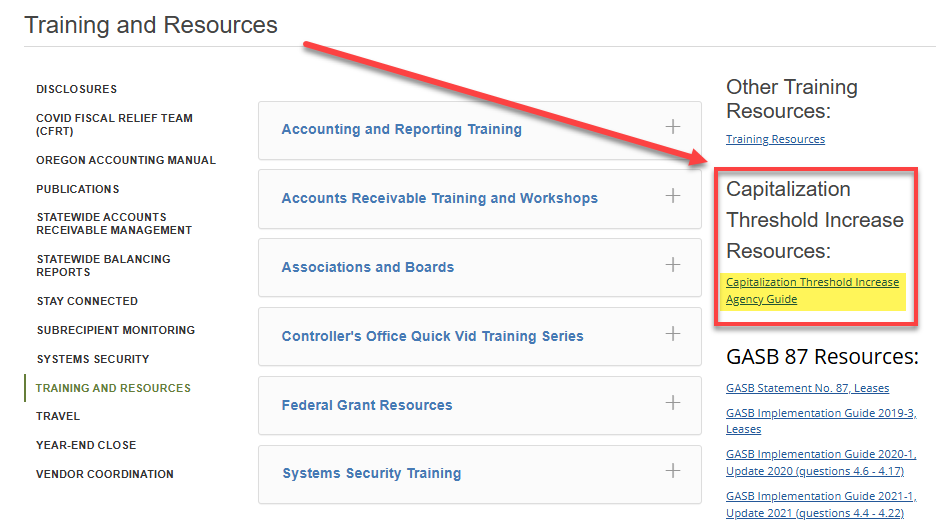Go to Oregon Accounting Manual in sidebar
936x528 pixels.
[125, 160]
